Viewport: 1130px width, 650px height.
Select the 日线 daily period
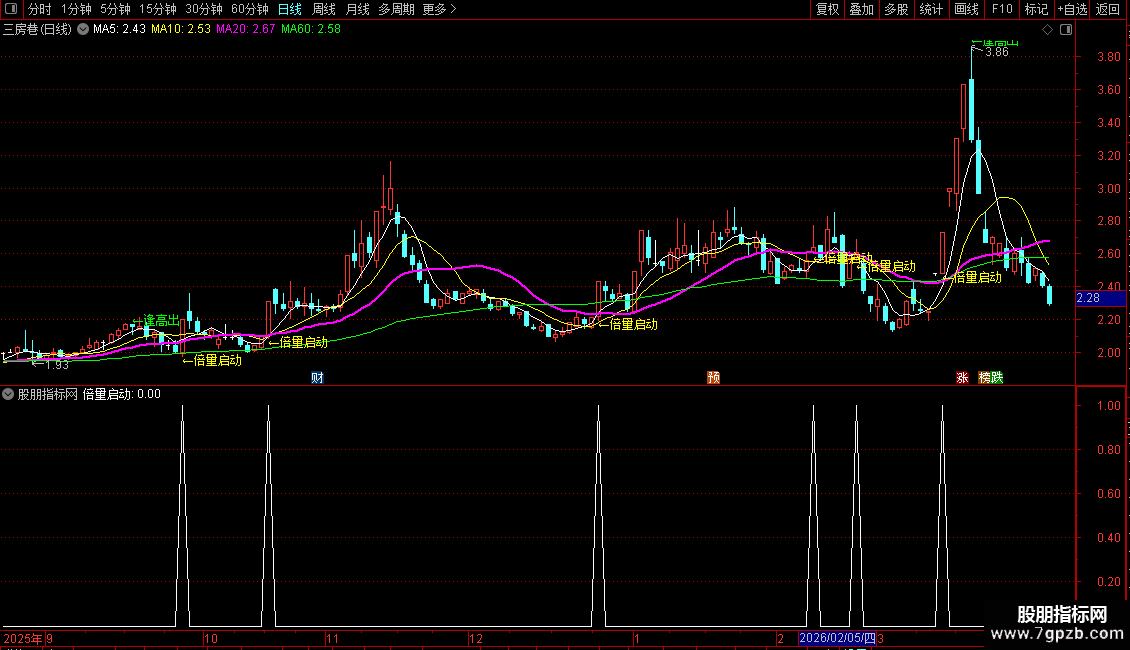(x=290, y=9)
